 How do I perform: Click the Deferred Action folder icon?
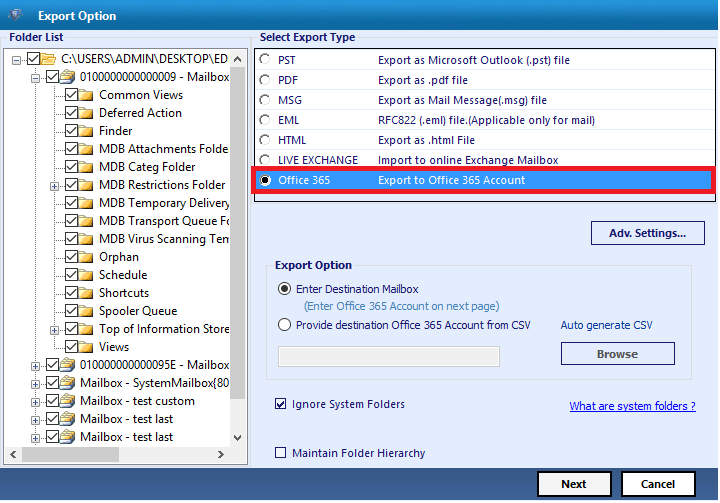(x=85, y=113)
